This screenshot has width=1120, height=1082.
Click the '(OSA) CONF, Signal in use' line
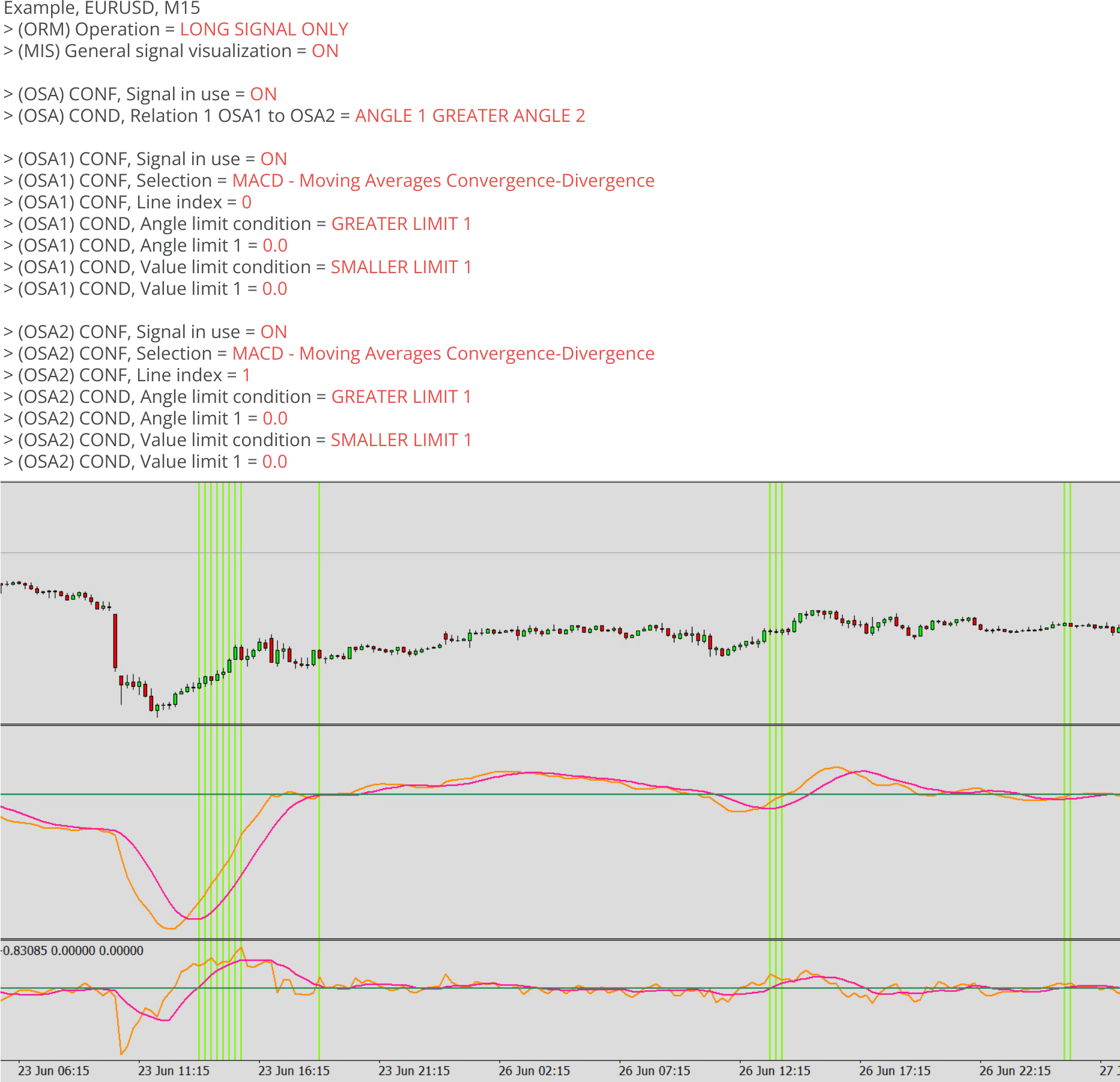point(141,94)
